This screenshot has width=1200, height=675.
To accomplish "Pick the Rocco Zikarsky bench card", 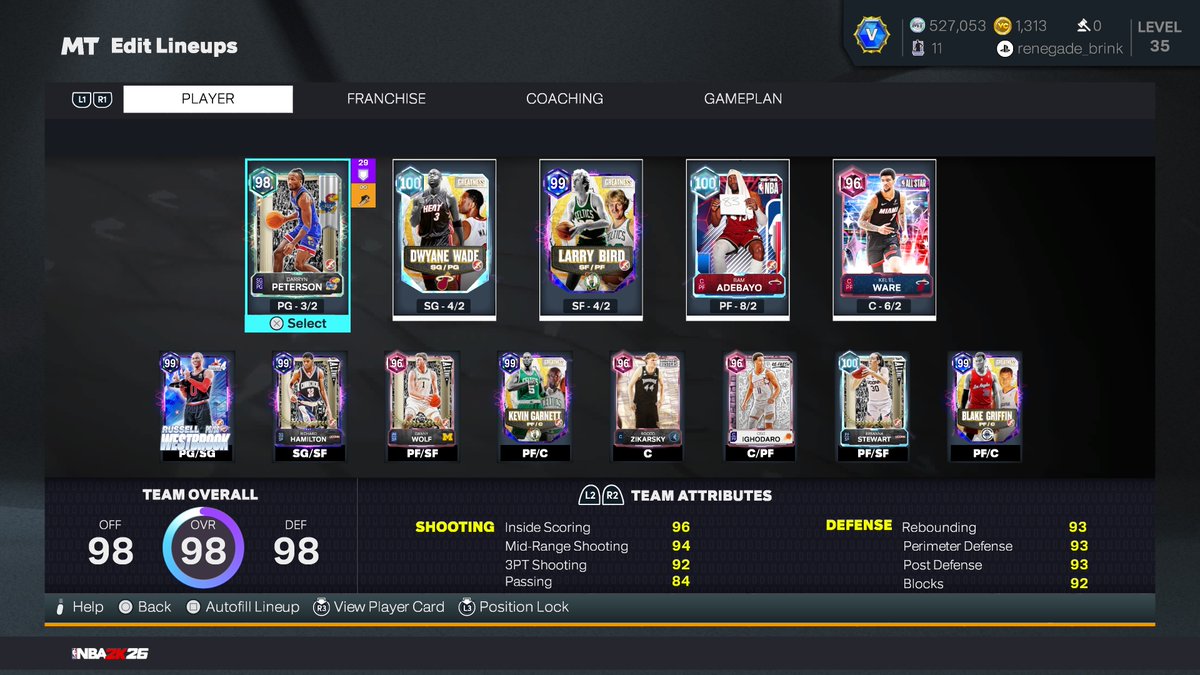I will [648, 406].
